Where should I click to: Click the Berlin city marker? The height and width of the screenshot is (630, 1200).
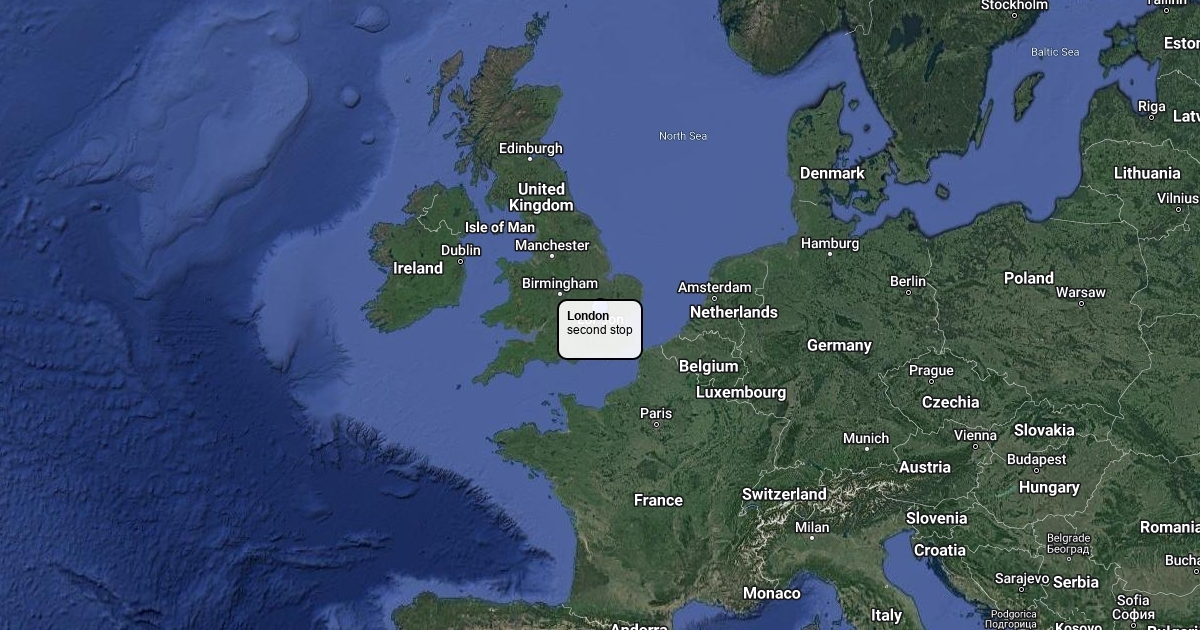tap(908, 293)
